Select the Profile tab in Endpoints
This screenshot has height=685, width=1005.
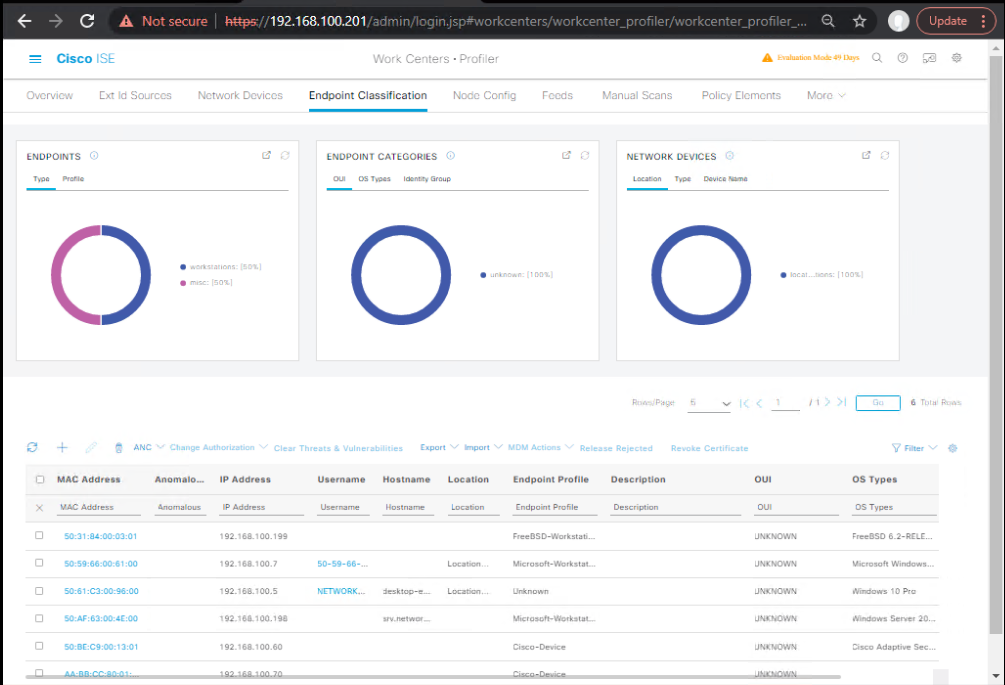point(73,179)
